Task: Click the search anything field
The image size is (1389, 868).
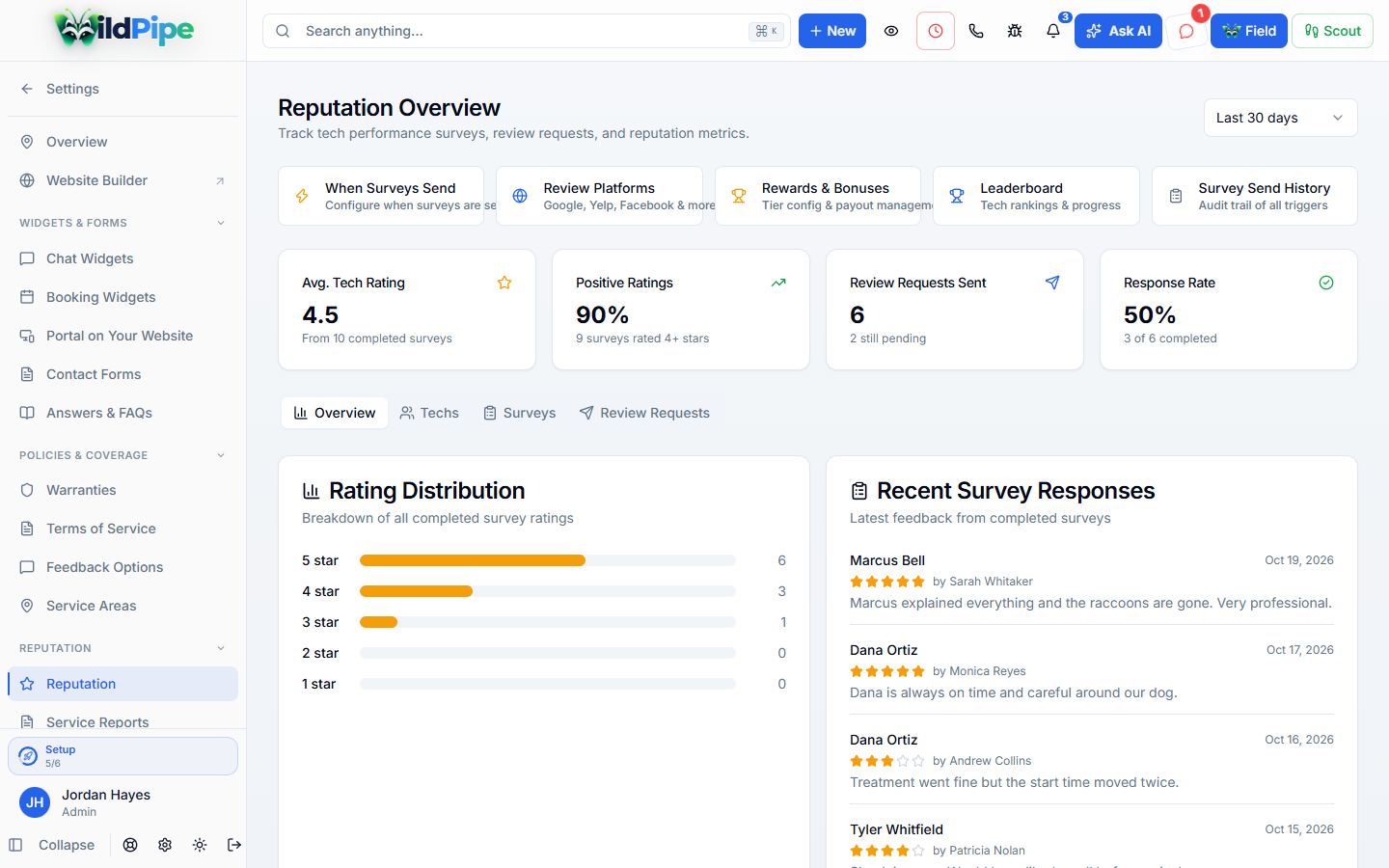Action: click(527, 31)
